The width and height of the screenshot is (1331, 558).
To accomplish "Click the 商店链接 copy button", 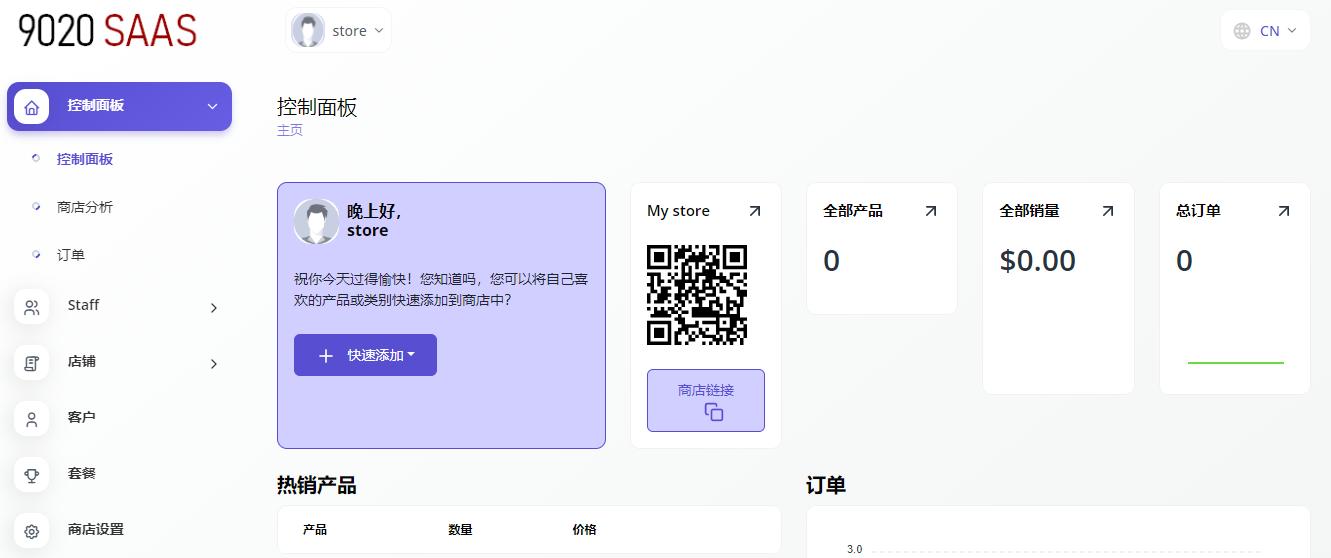I will [x=706, y=400].
